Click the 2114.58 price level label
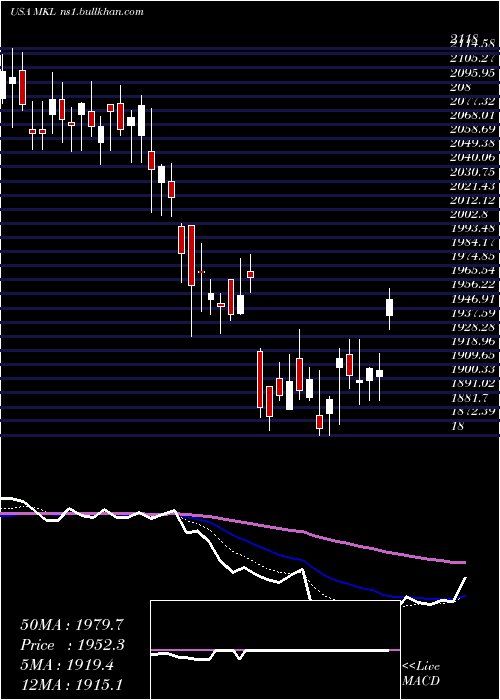Screen dimensions: 500x700 (473, 44)
